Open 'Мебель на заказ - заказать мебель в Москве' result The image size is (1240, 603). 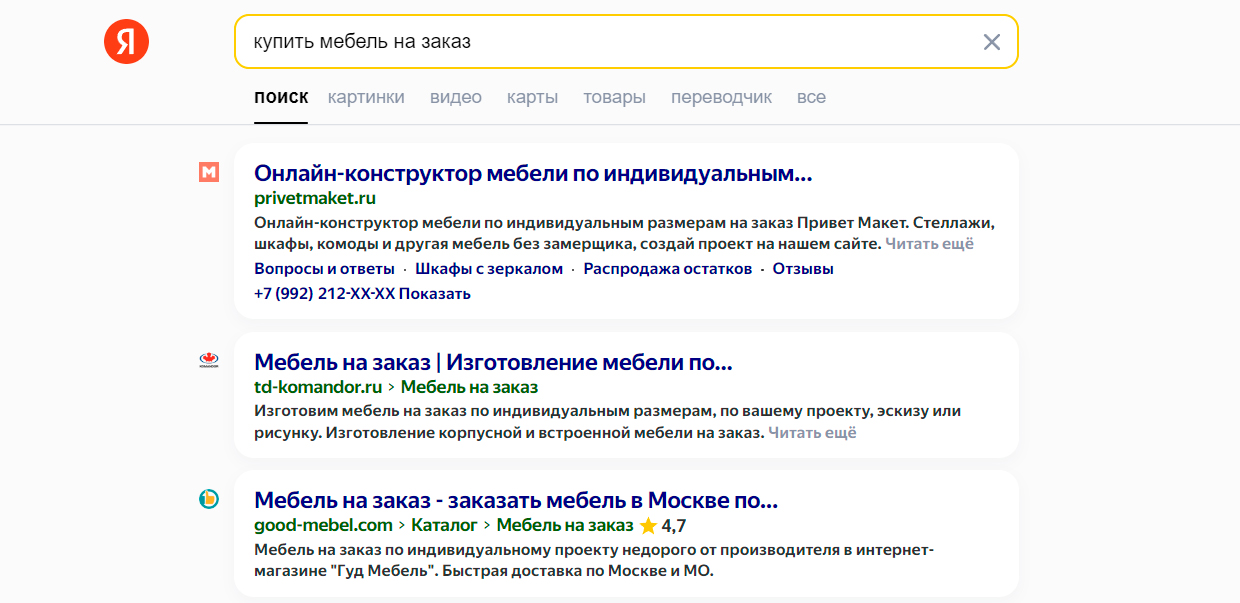(516, 500)
